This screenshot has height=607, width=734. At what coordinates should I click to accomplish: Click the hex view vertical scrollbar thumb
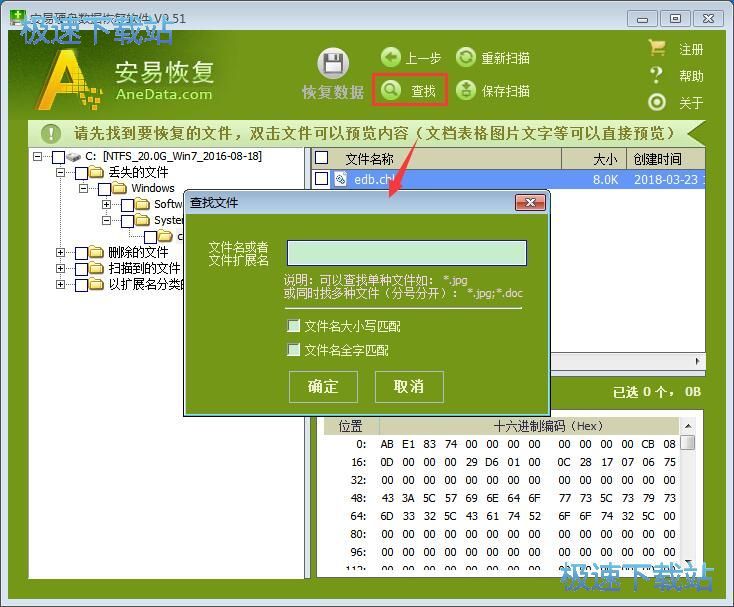688,442
